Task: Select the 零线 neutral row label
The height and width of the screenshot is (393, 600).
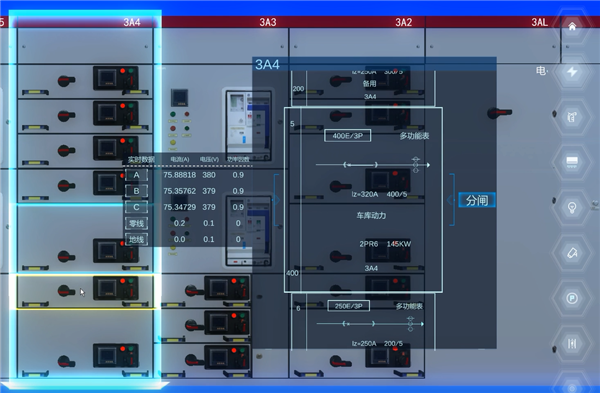Action: 137,223
